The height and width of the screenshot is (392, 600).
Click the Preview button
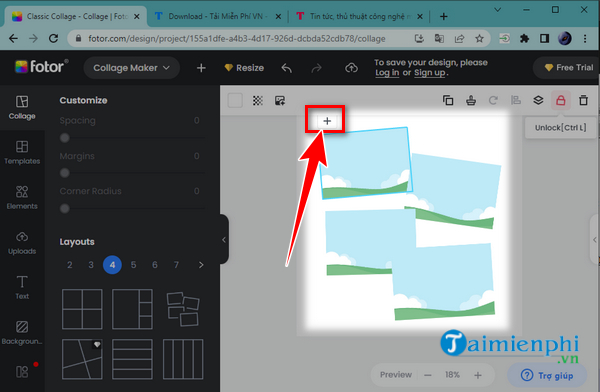tap(396, 375)
